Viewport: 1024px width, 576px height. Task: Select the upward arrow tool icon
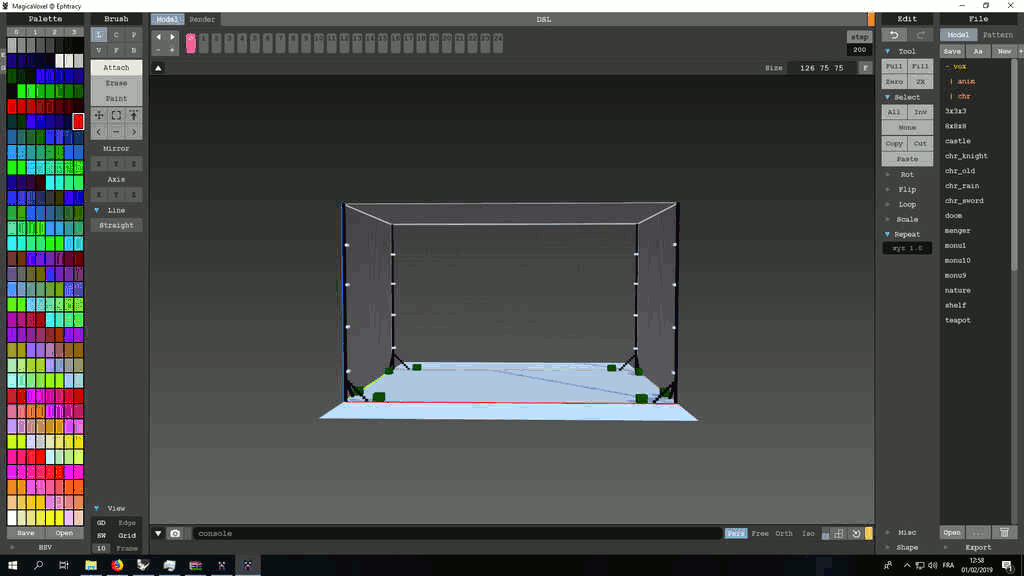[134, 115]
